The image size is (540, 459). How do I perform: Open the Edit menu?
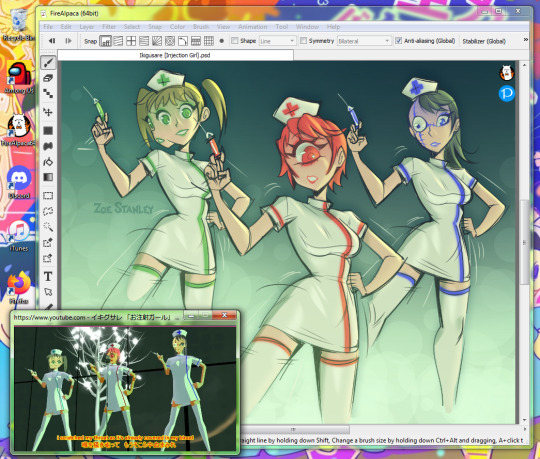[x=66, y=27]
